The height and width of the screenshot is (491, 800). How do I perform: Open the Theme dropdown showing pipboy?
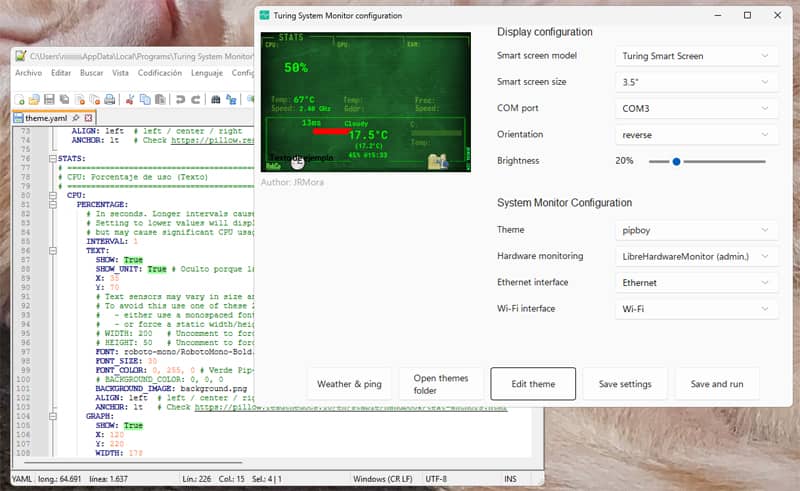pyautogui.click(x=696, y=230)
